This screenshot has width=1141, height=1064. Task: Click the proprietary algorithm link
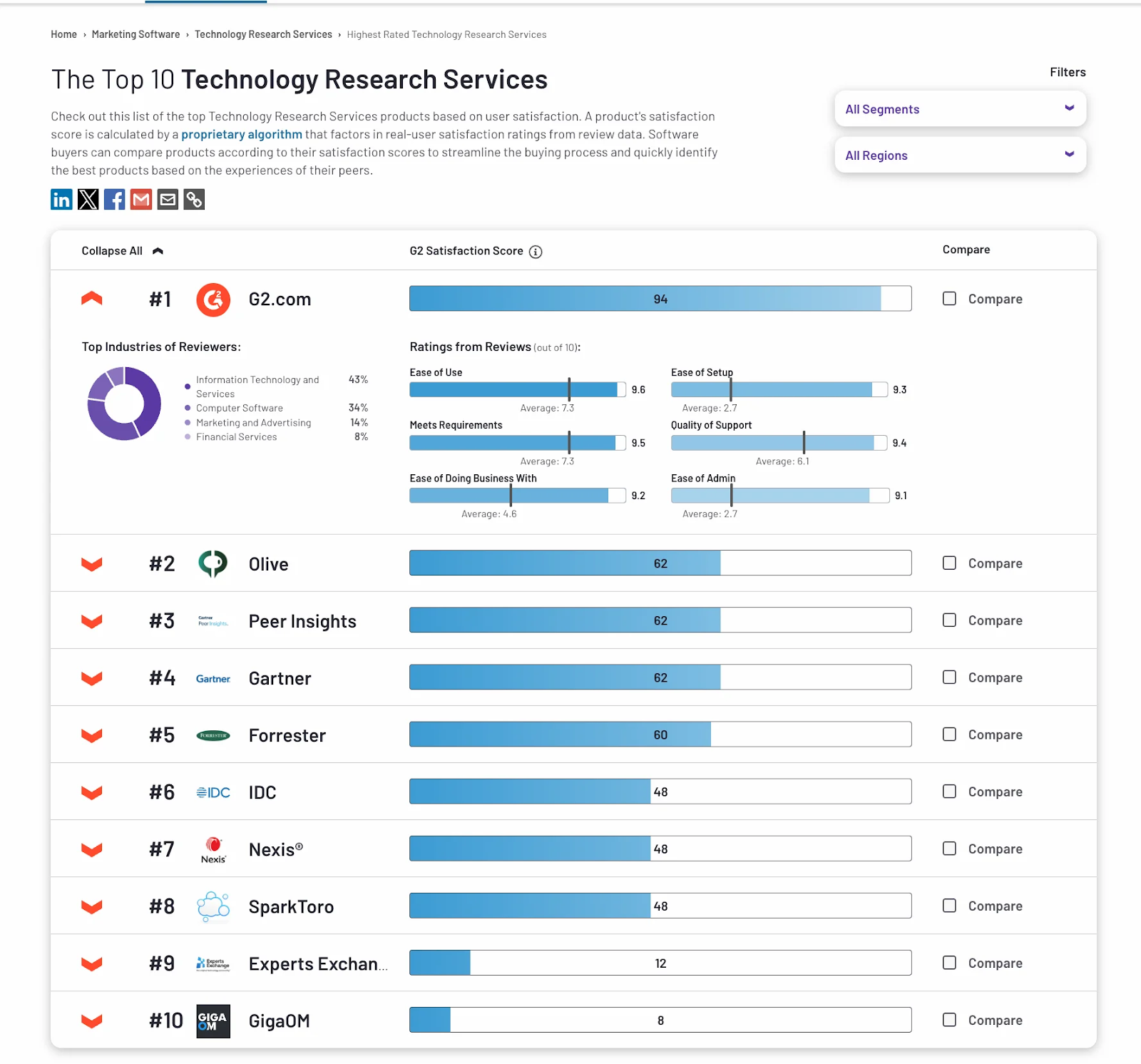(242, 134)
